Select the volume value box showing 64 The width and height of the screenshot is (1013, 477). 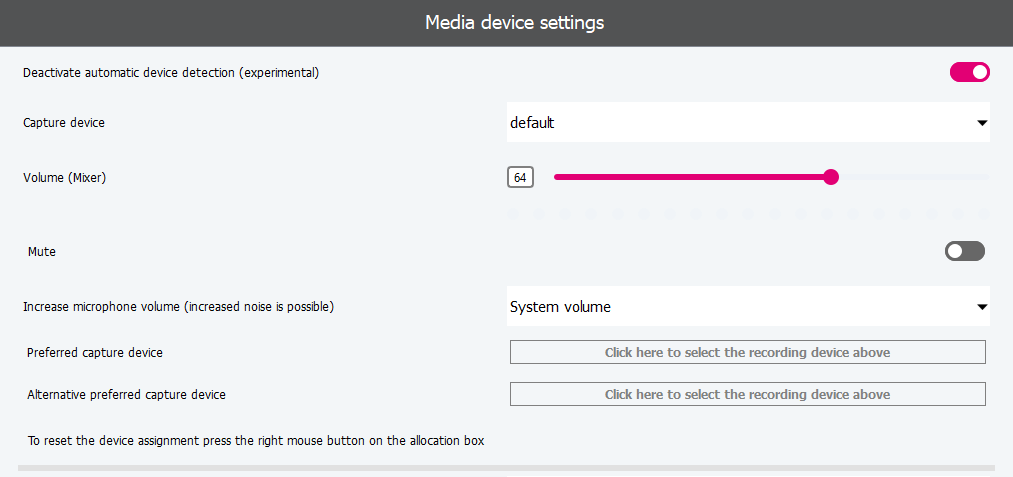[520, 177]
